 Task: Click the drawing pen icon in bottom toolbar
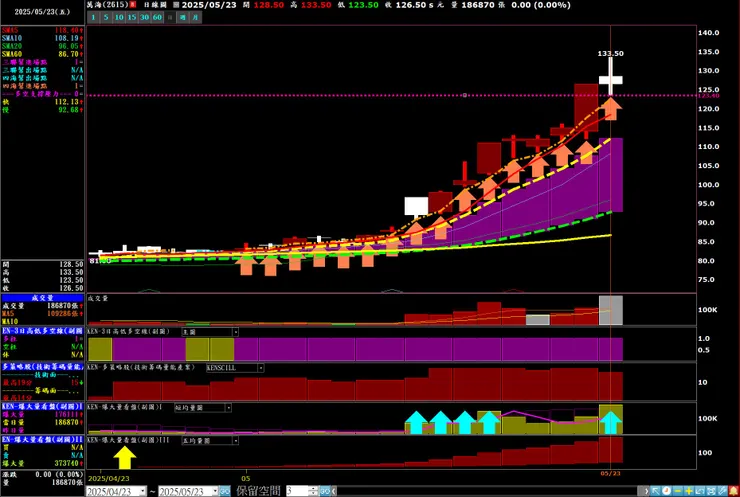(x=723, y=491)
